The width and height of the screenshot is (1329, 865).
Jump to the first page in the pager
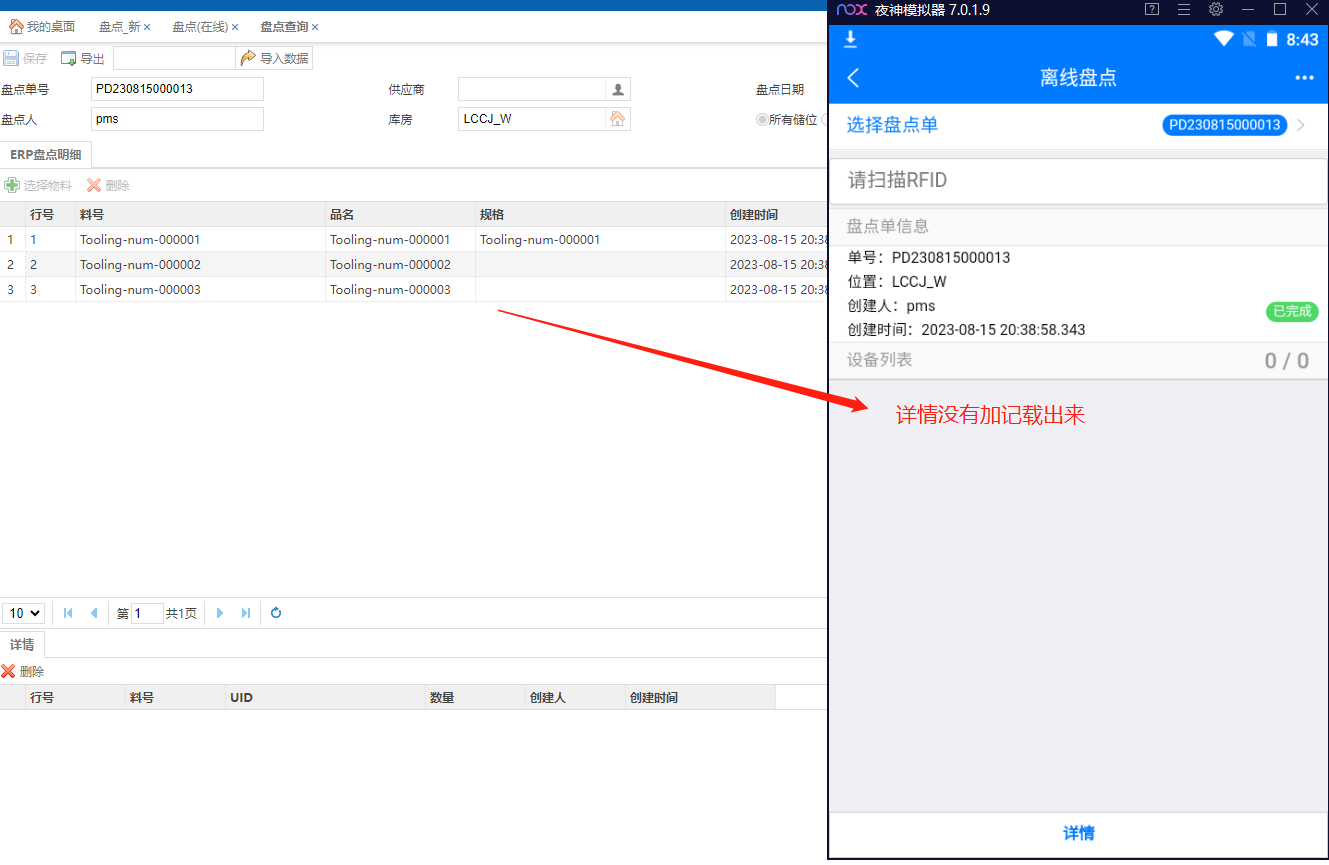[x=68, y=613]
